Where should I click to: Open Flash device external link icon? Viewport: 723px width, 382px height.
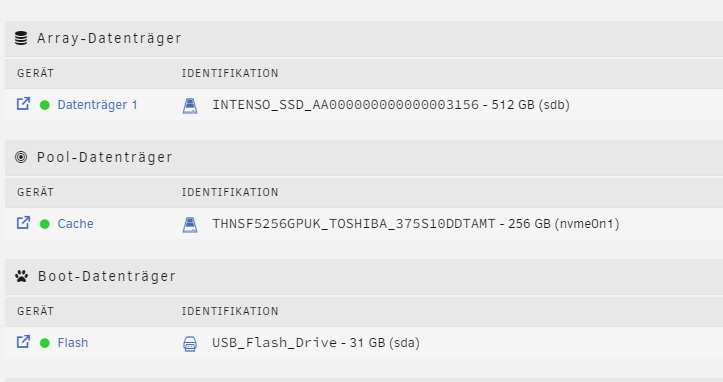click(x=24, y=342)
